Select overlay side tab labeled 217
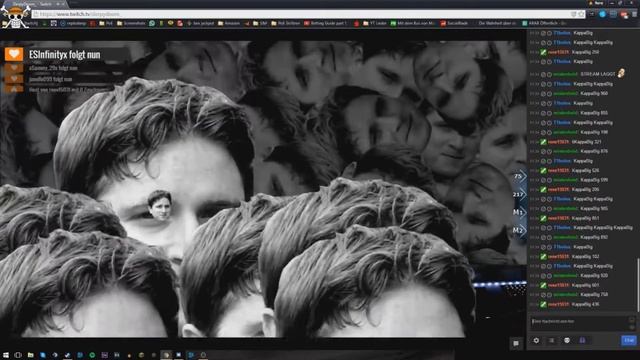The width and height of the screenshot is (640, 360). point(519,194)
